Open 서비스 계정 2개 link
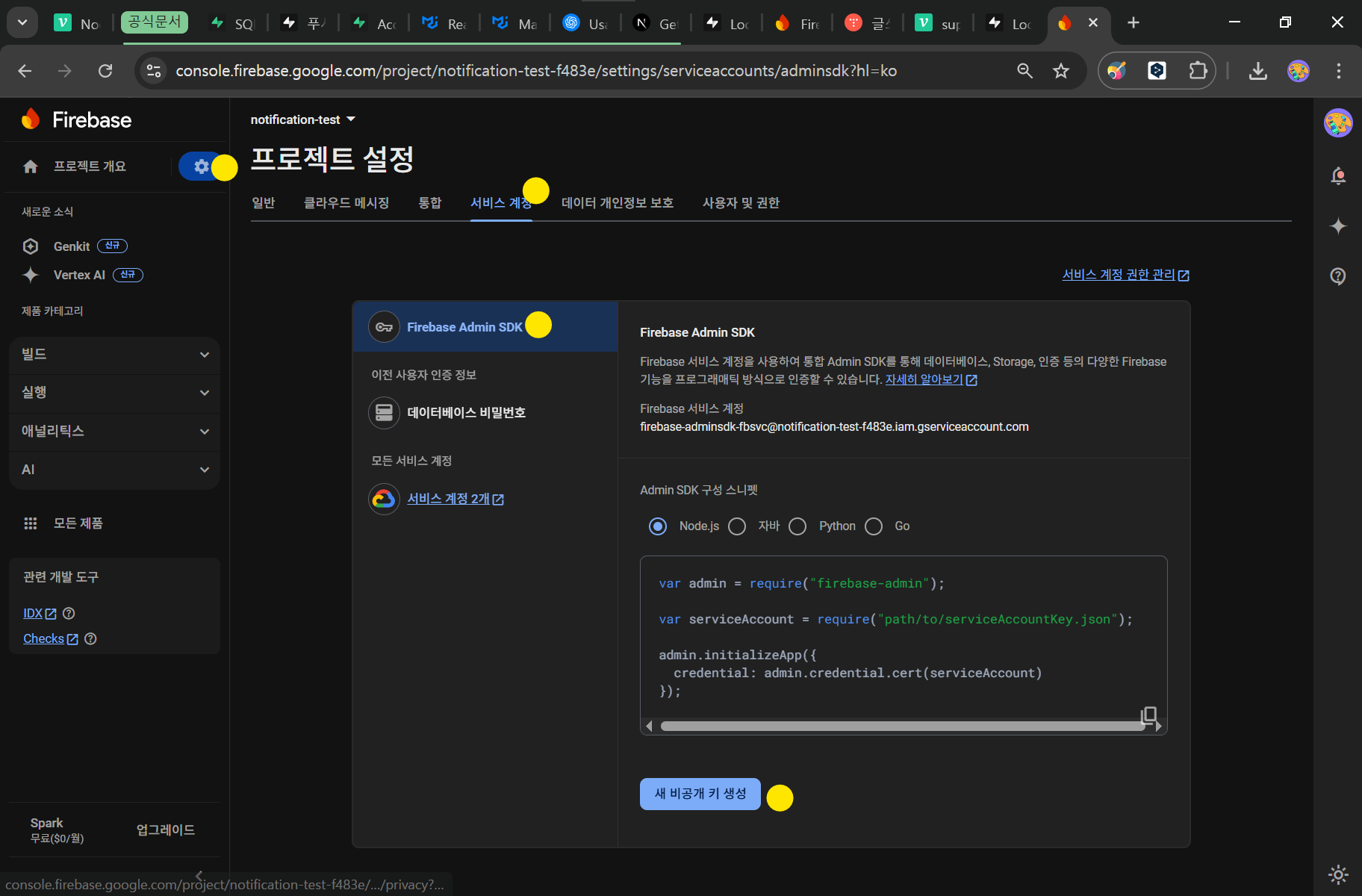1362x896 pixels. (x=455, y=499)
